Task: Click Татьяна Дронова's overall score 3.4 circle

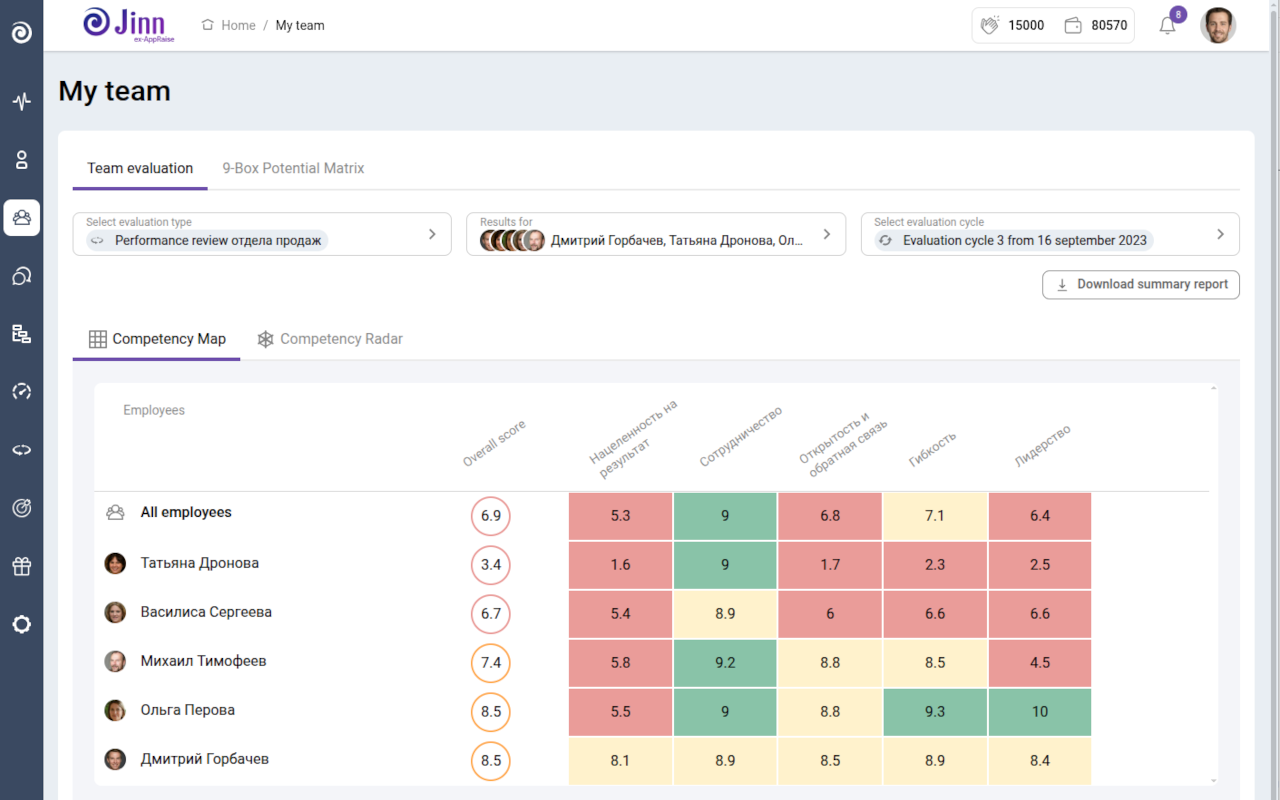Action: (x=490, y=565)
